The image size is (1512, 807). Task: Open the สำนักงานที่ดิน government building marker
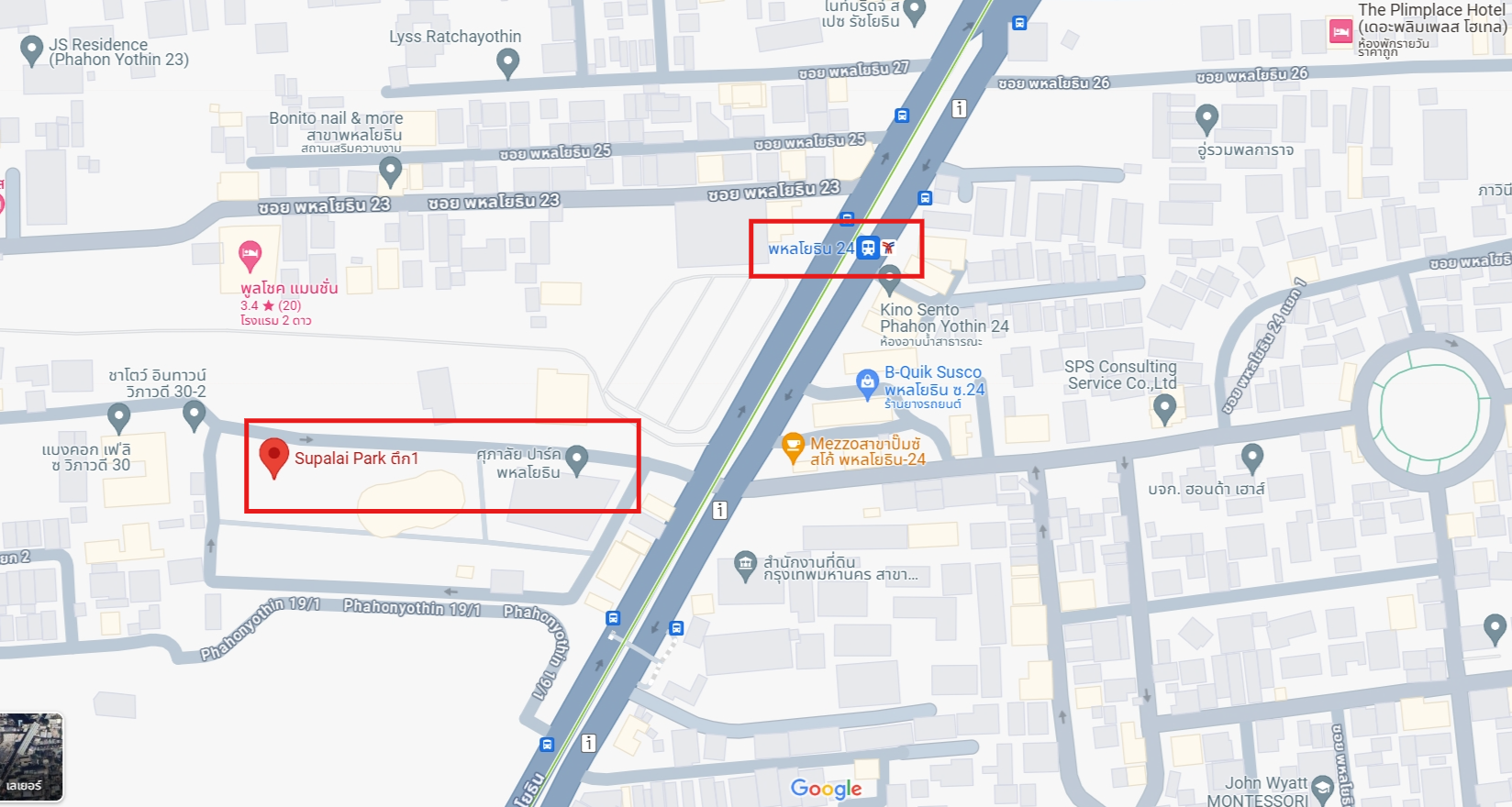coord(745,567)
